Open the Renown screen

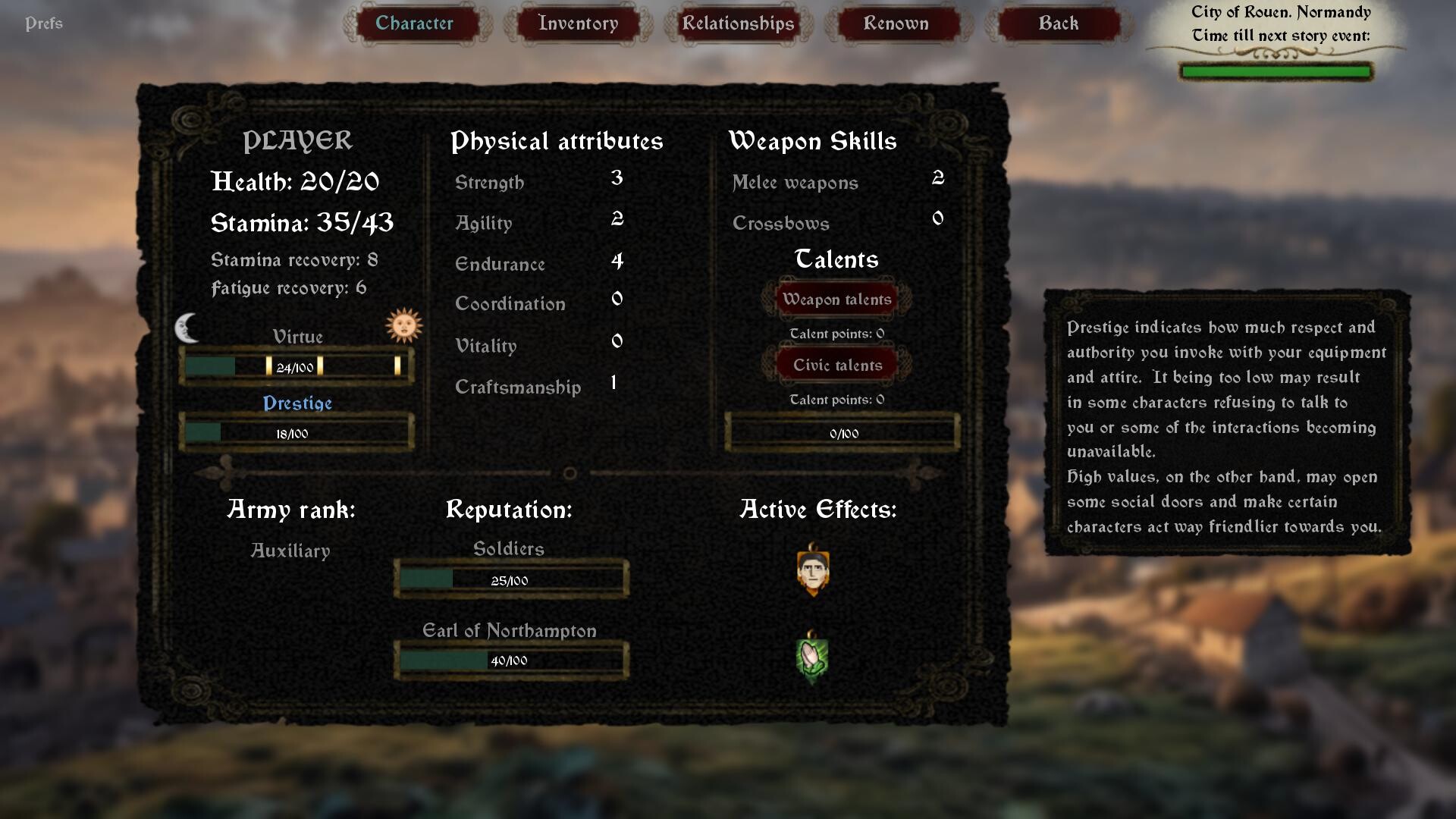[x=896, y=24]
